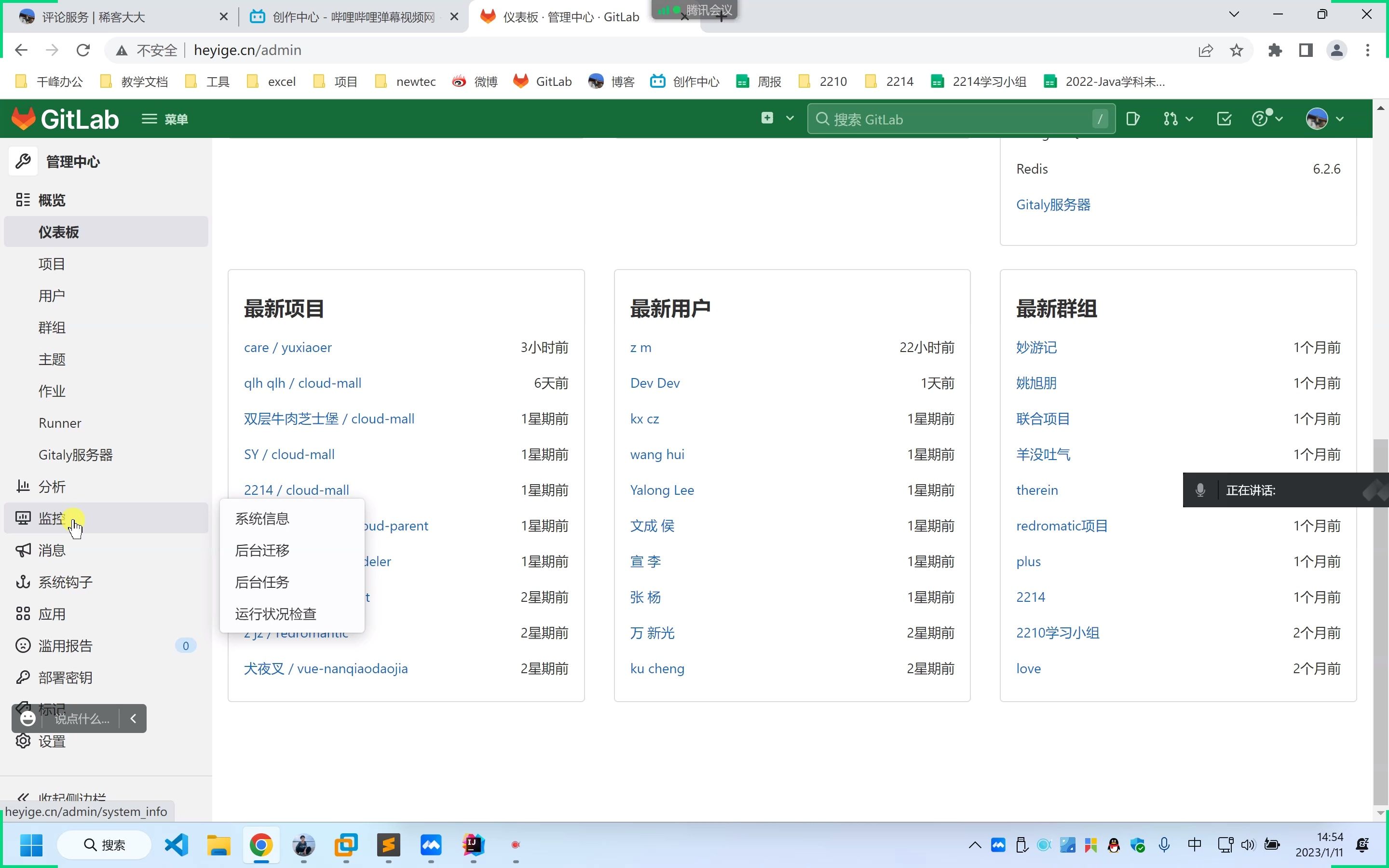Viewport: 1389px width, 868px height.
Task: Expand the help menu chevron
Action: pos(1279,119)
